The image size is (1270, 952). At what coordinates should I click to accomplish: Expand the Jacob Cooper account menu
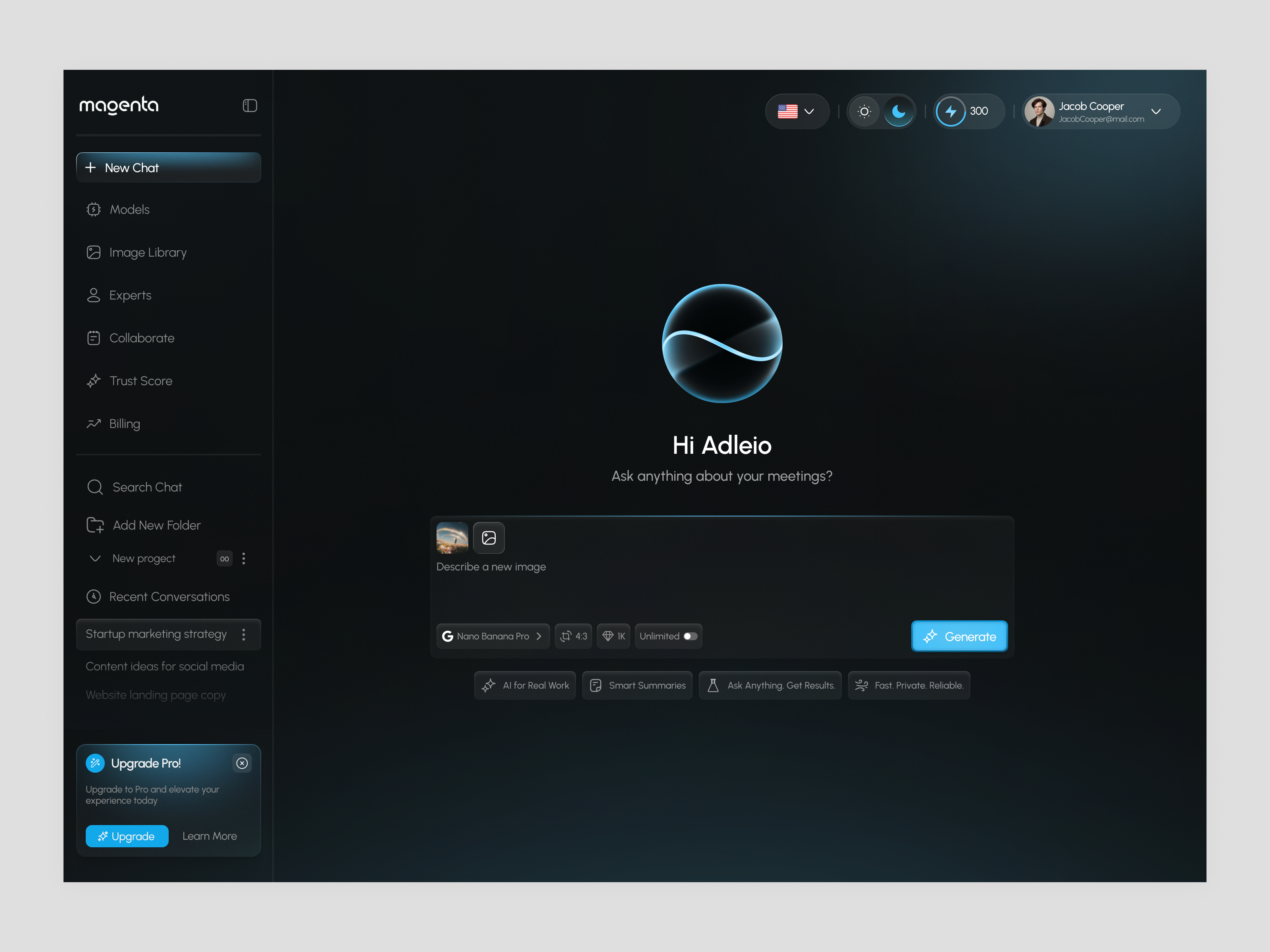(1157, 112)
